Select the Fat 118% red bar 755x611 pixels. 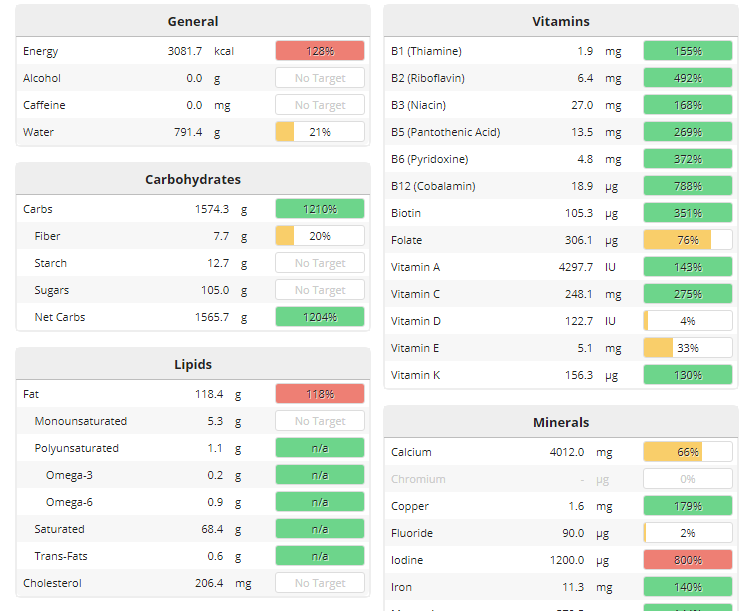pos(320,394)
